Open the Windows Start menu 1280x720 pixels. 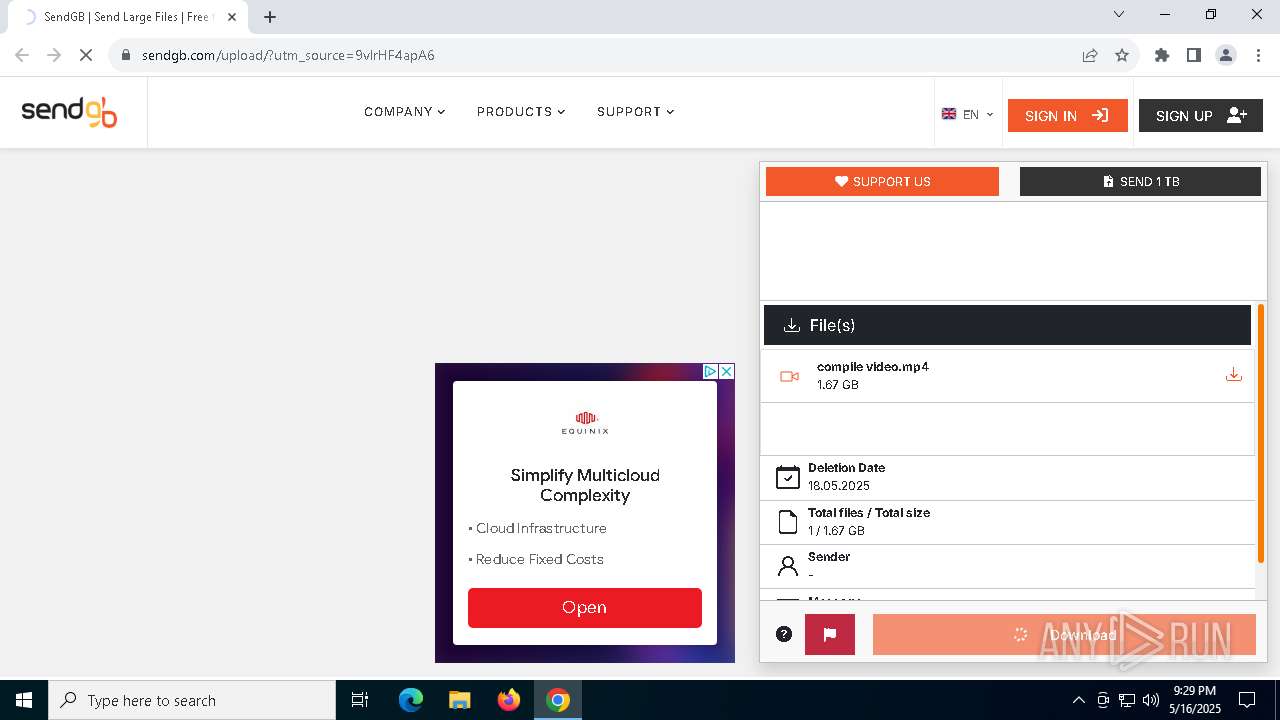pos(24,700)
